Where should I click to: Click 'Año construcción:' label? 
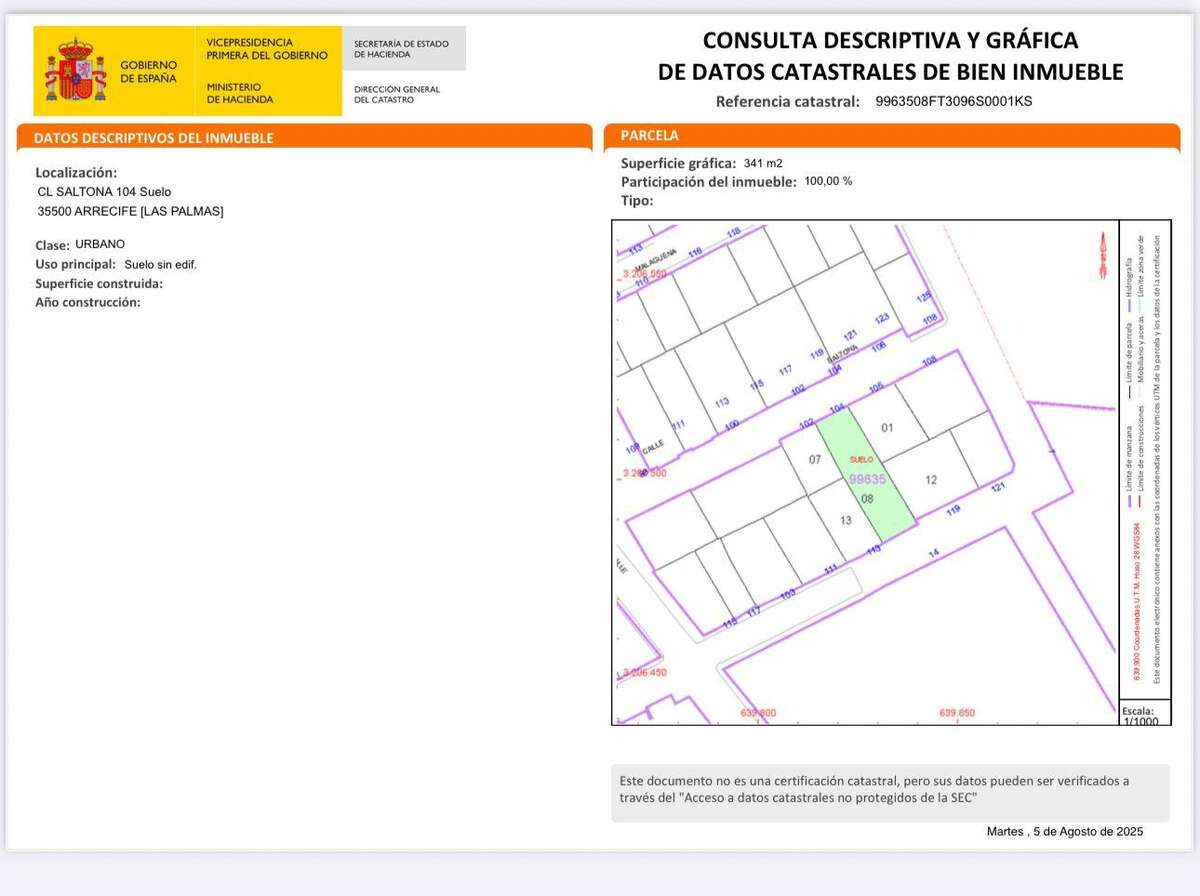pos(87,302)
